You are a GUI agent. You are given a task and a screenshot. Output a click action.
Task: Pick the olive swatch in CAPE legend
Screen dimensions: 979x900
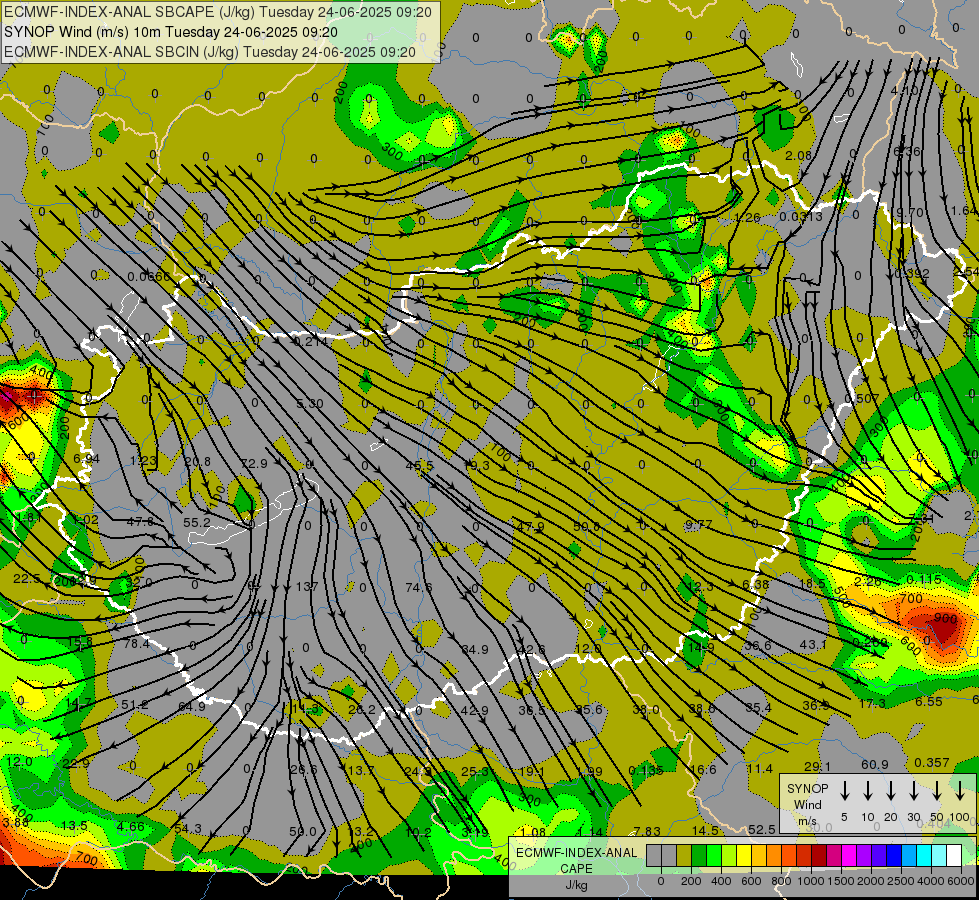[684, 856]
